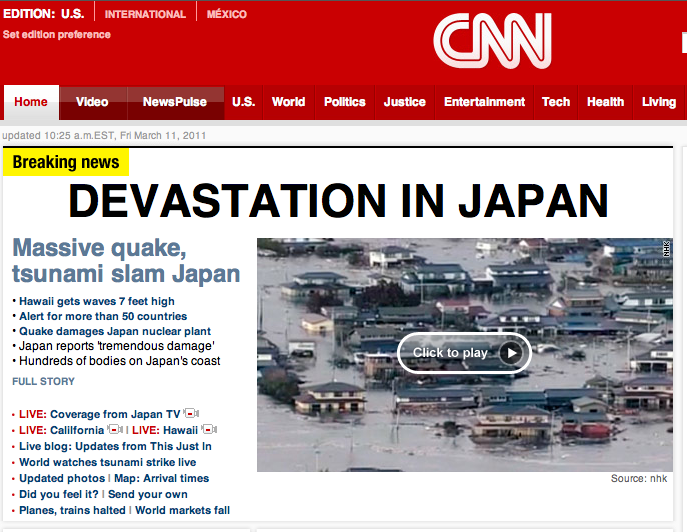687x532 pixels.
Task: Switch to the Video tab
Action: coord(92,102)
